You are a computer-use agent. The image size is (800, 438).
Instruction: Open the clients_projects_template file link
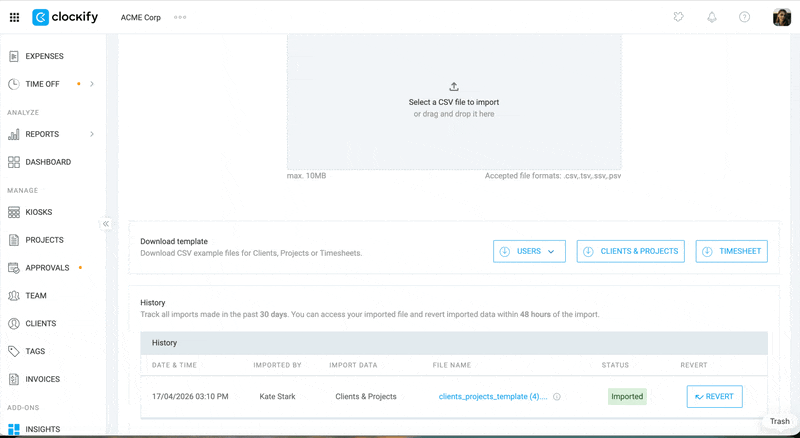[x=492, y=397]
